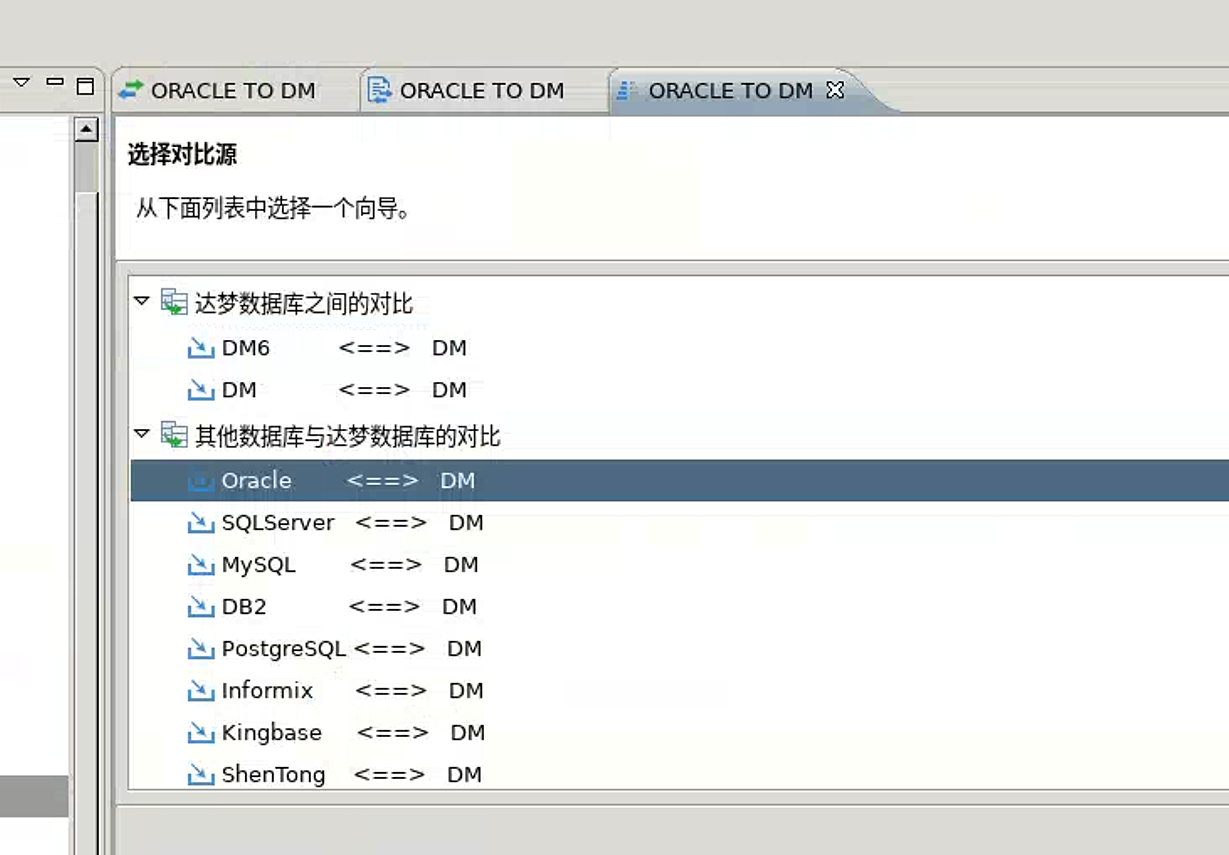1229x855 pixels.
Task: Click the 选择对比源 heading text
Action: point(182,155)
